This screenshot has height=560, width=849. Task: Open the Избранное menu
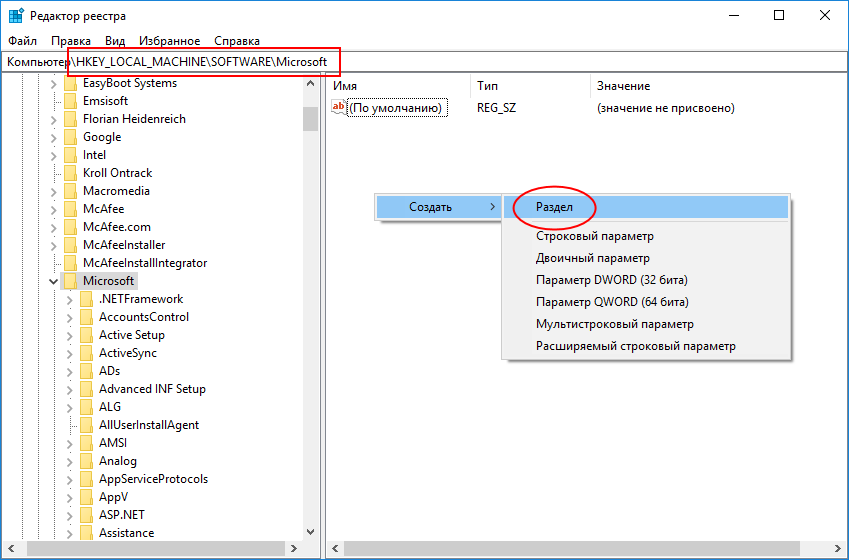pos(169,41)
